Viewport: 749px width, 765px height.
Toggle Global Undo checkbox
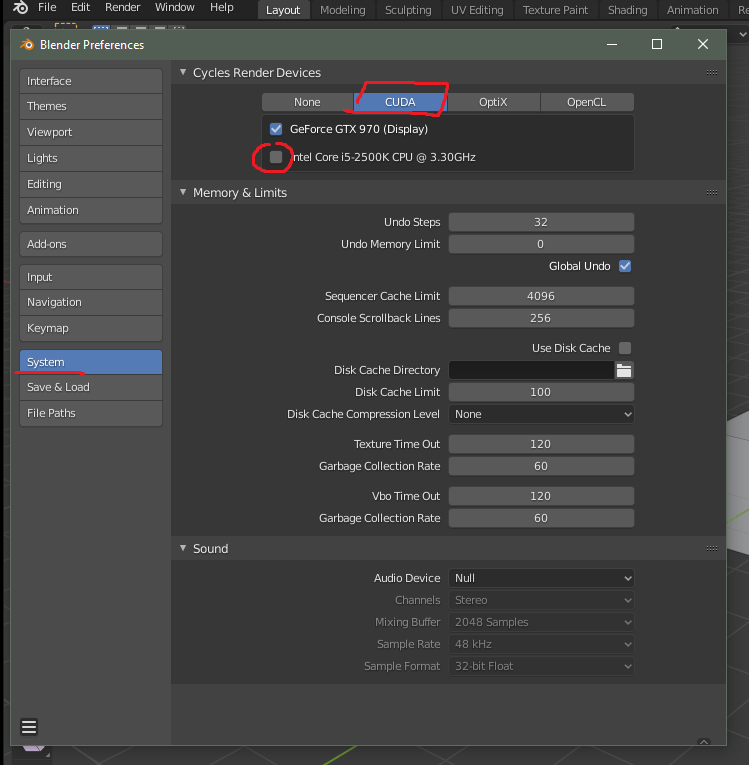click(x=625, y=266)
